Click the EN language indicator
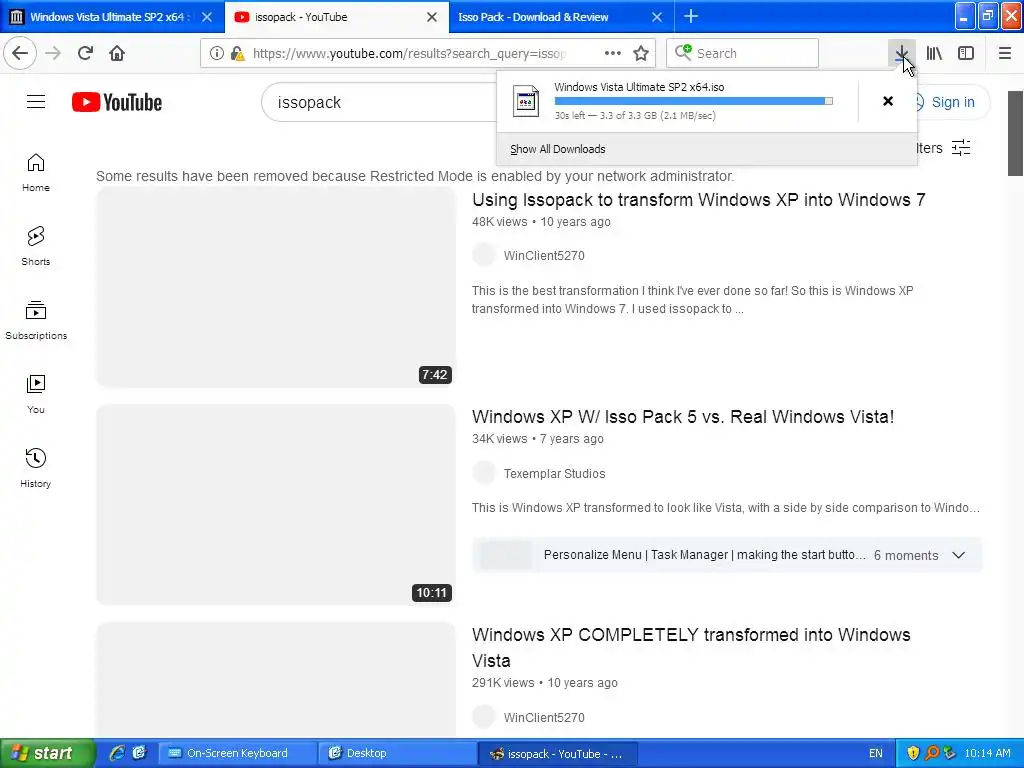1024x768 pixels. pyautogui.click(x=876, y=753)
